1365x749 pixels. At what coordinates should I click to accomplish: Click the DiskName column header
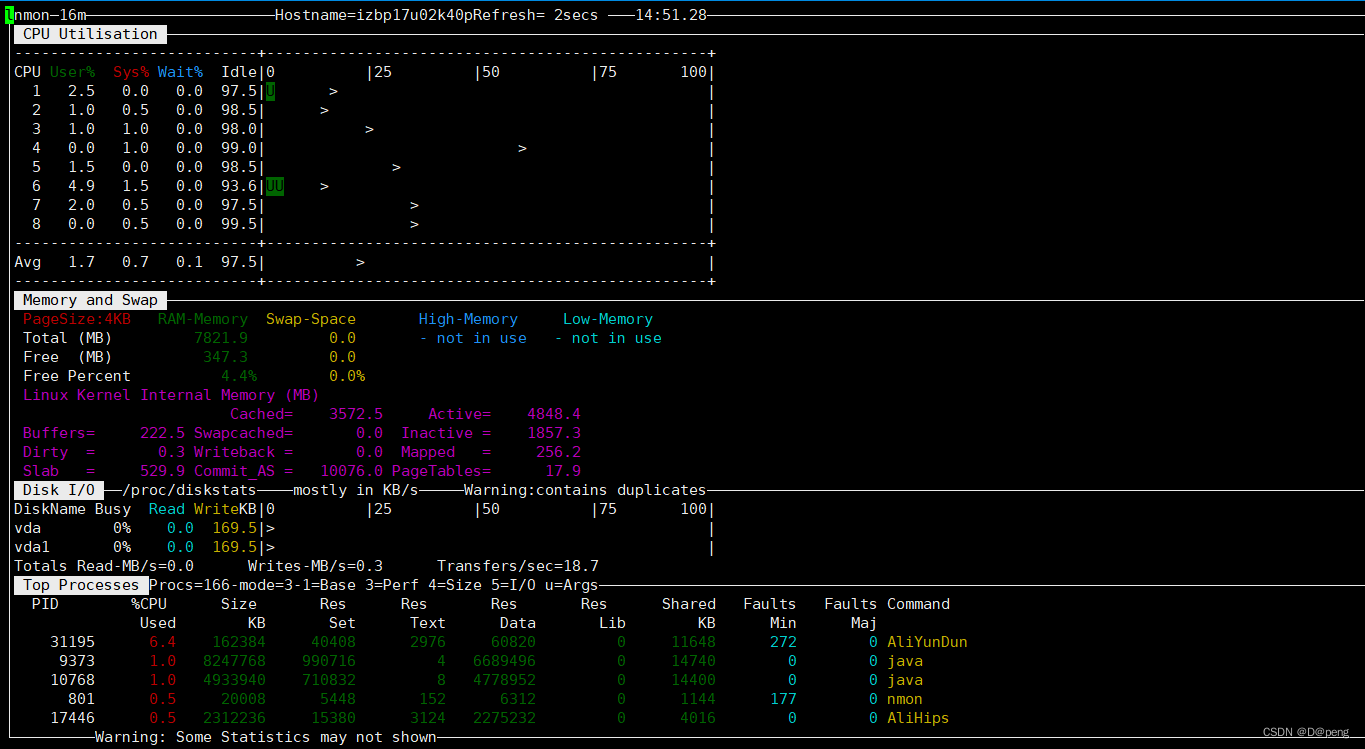pos(50,509)
